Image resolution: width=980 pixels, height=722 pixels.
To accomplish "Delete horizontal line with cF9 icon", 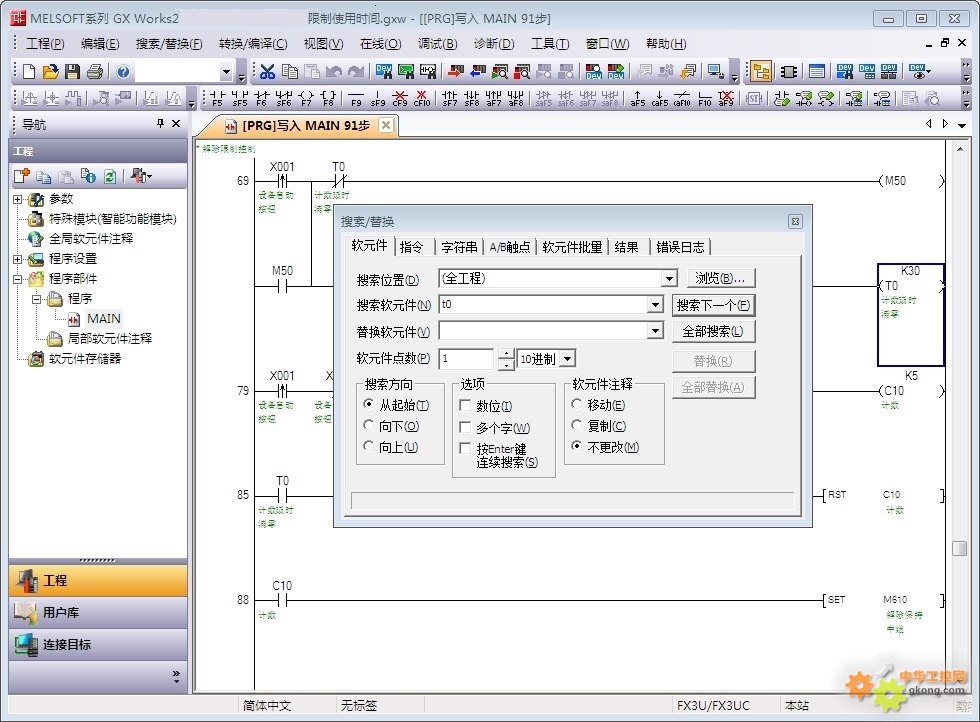I will pos(400,99).
